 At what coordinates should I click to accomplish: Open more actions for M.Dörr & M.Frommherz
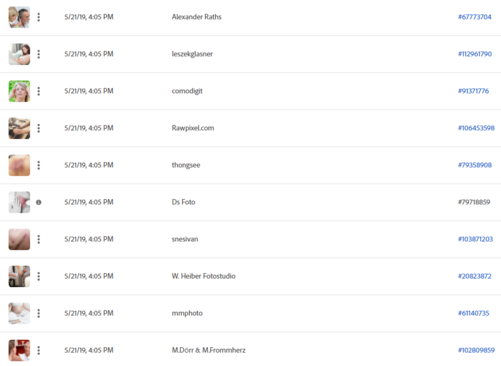coord(39,350)
